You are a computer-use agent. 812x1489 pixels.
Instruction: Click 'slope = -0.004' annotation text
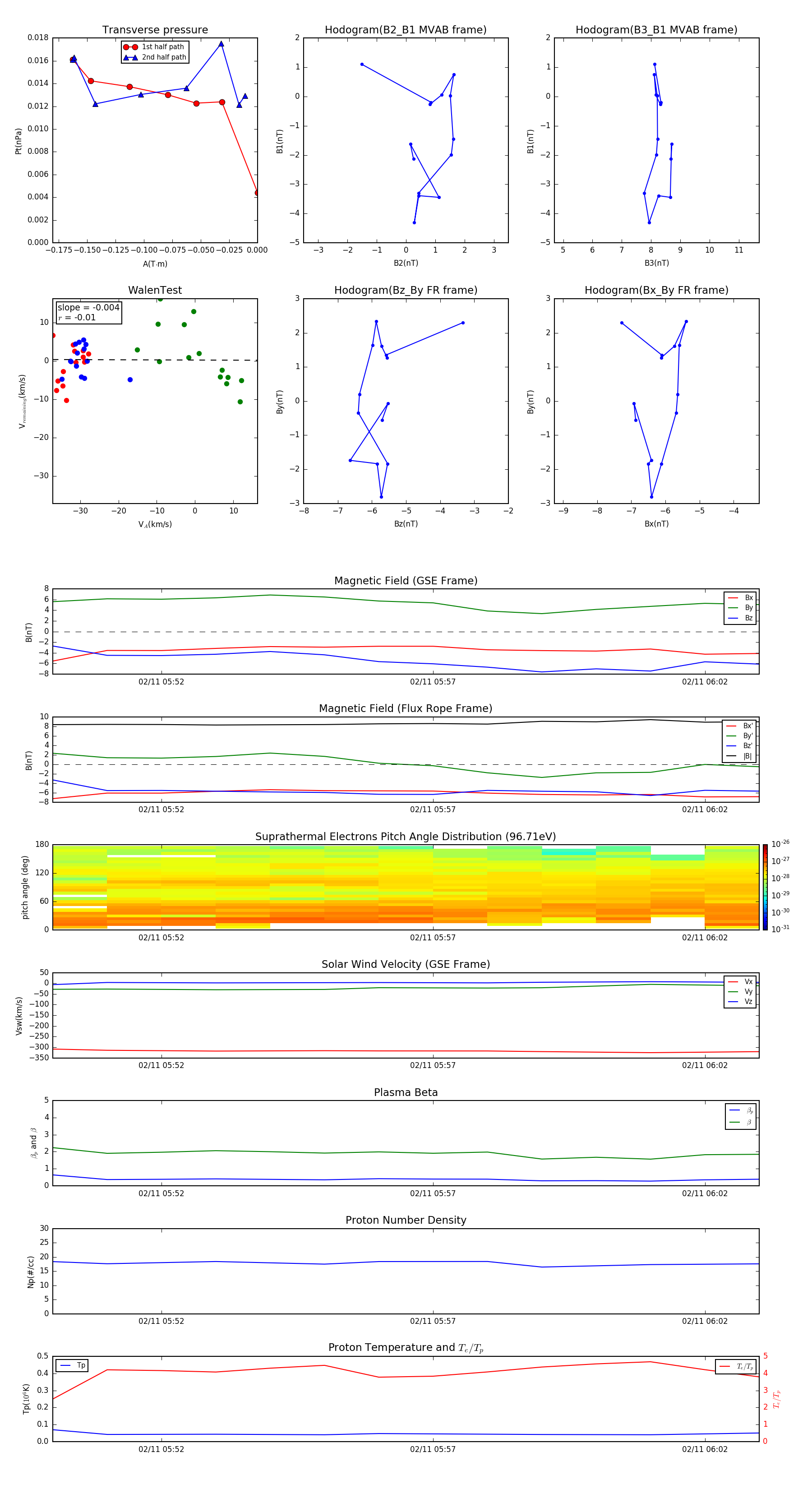(x=88, y=308)
